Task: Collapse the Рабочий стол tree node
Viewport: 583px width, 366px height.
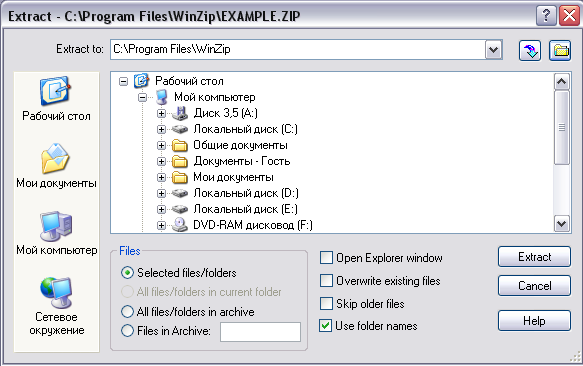Action: [123, 81]
